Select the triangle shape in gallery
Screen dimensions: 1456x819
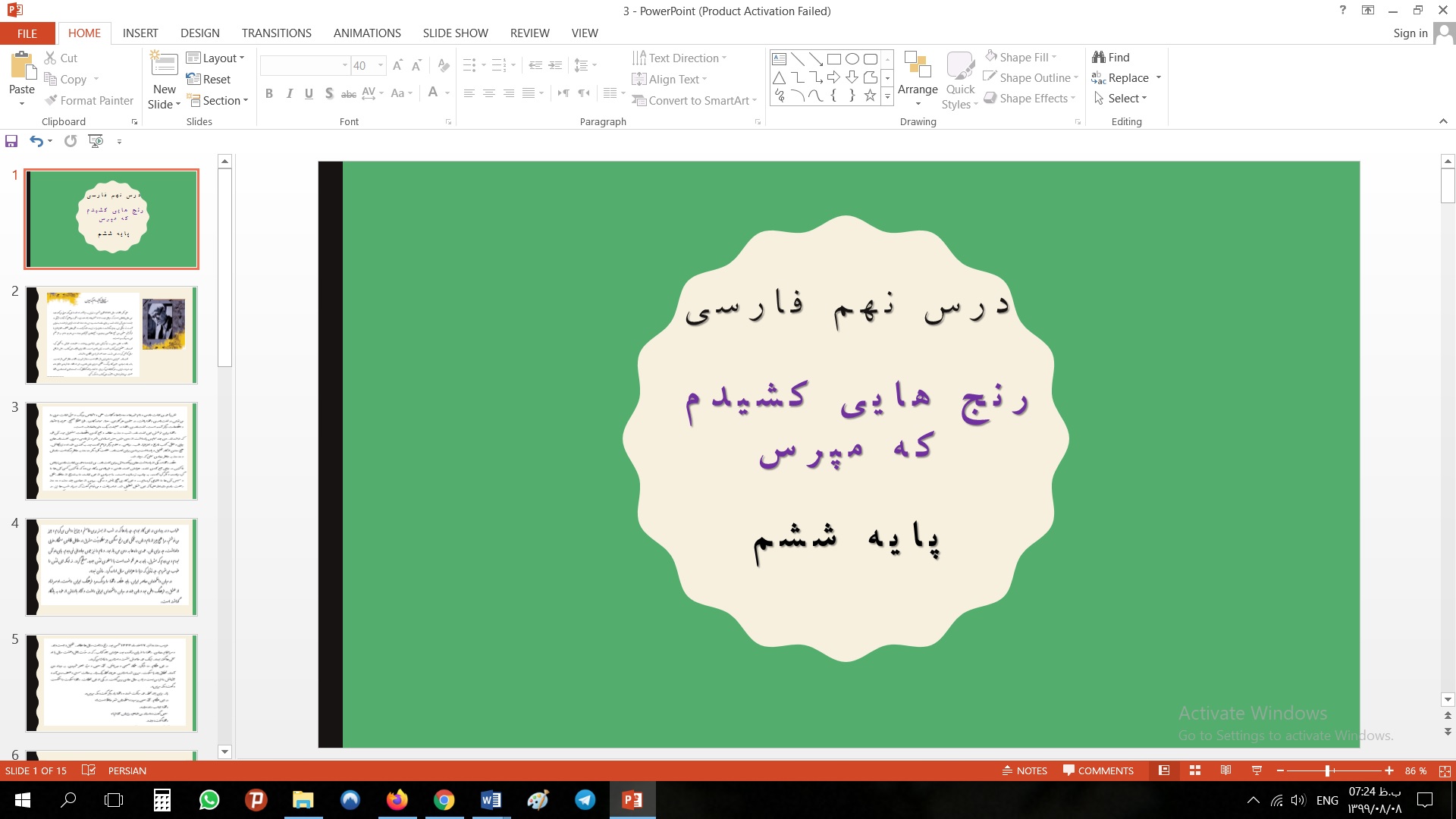coord(779,77)
